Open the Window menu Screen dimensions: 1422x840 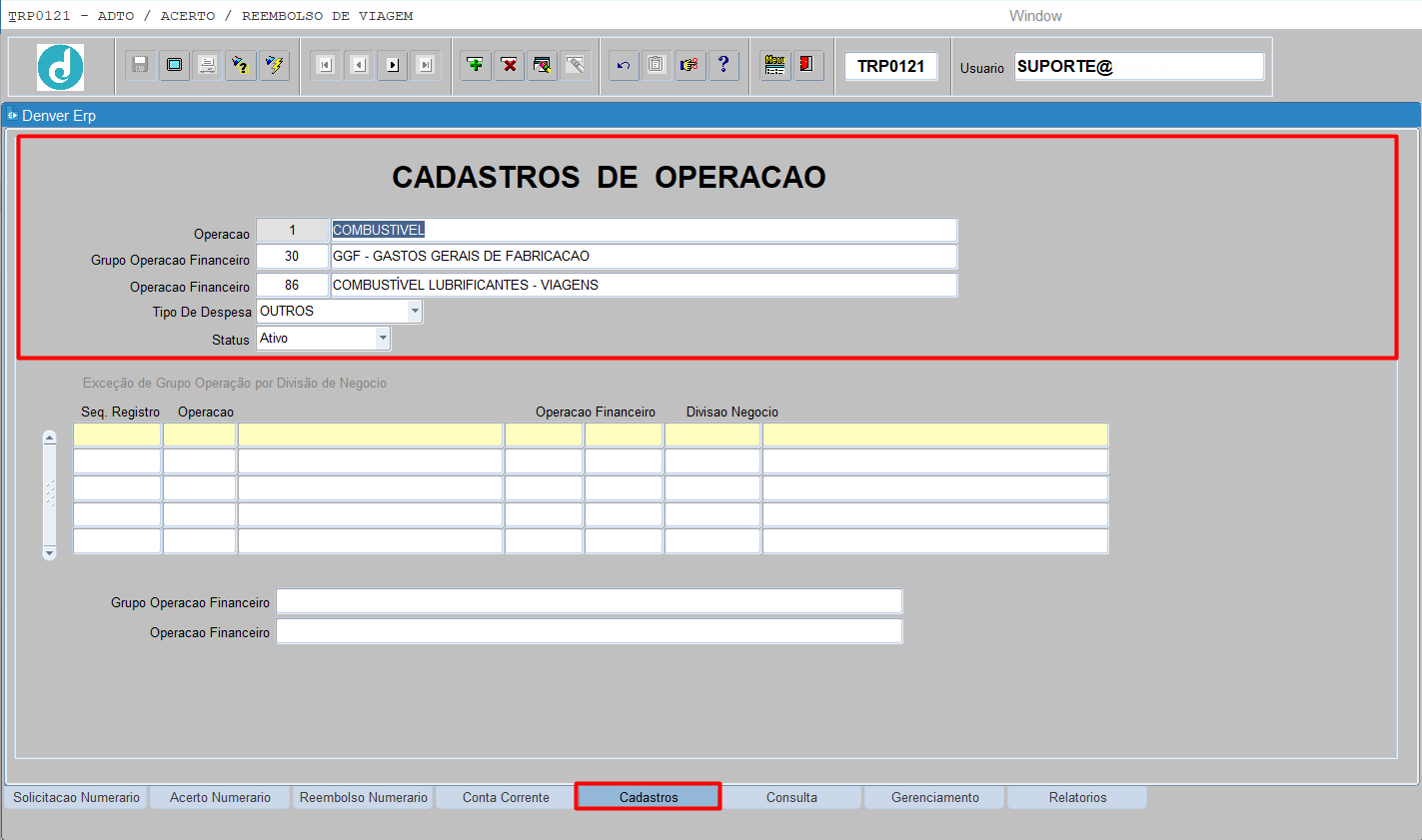coord(1035,16)
